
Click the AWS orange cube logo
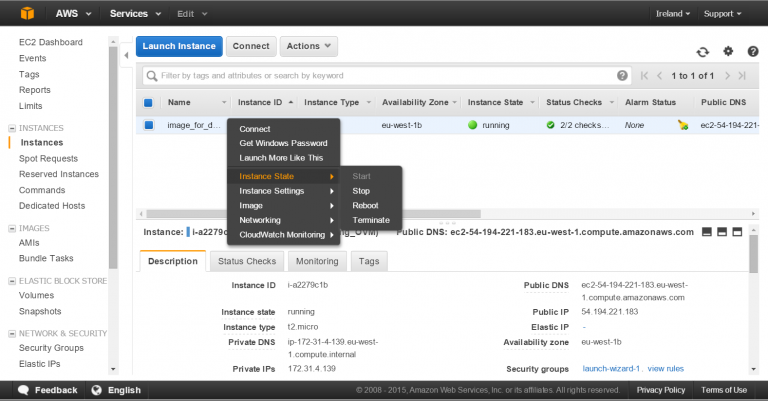pyautogui.click(x=27, y=13)
